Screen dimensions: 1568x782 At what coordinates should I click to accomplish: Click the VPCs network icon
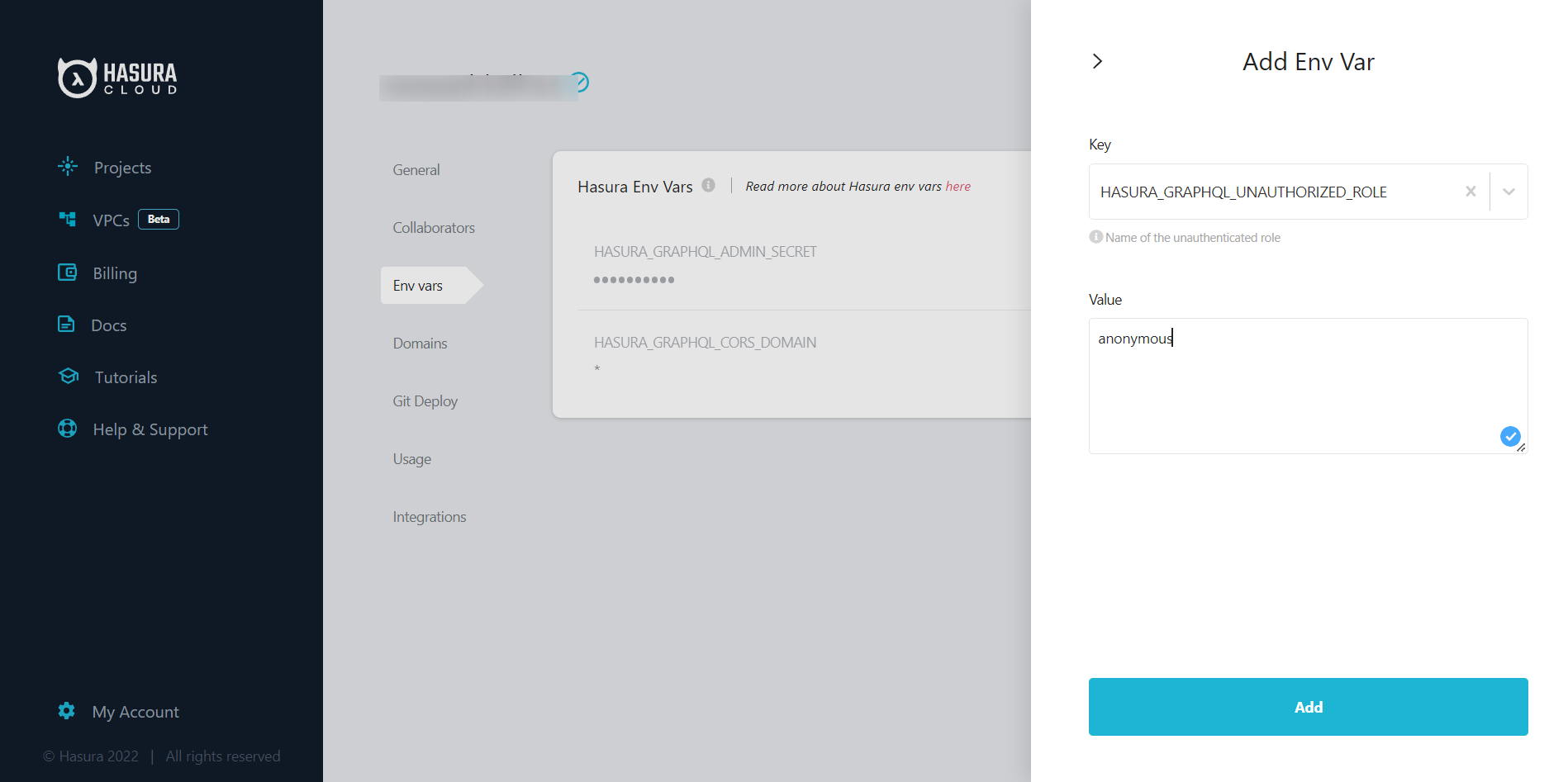coord(68,219)
